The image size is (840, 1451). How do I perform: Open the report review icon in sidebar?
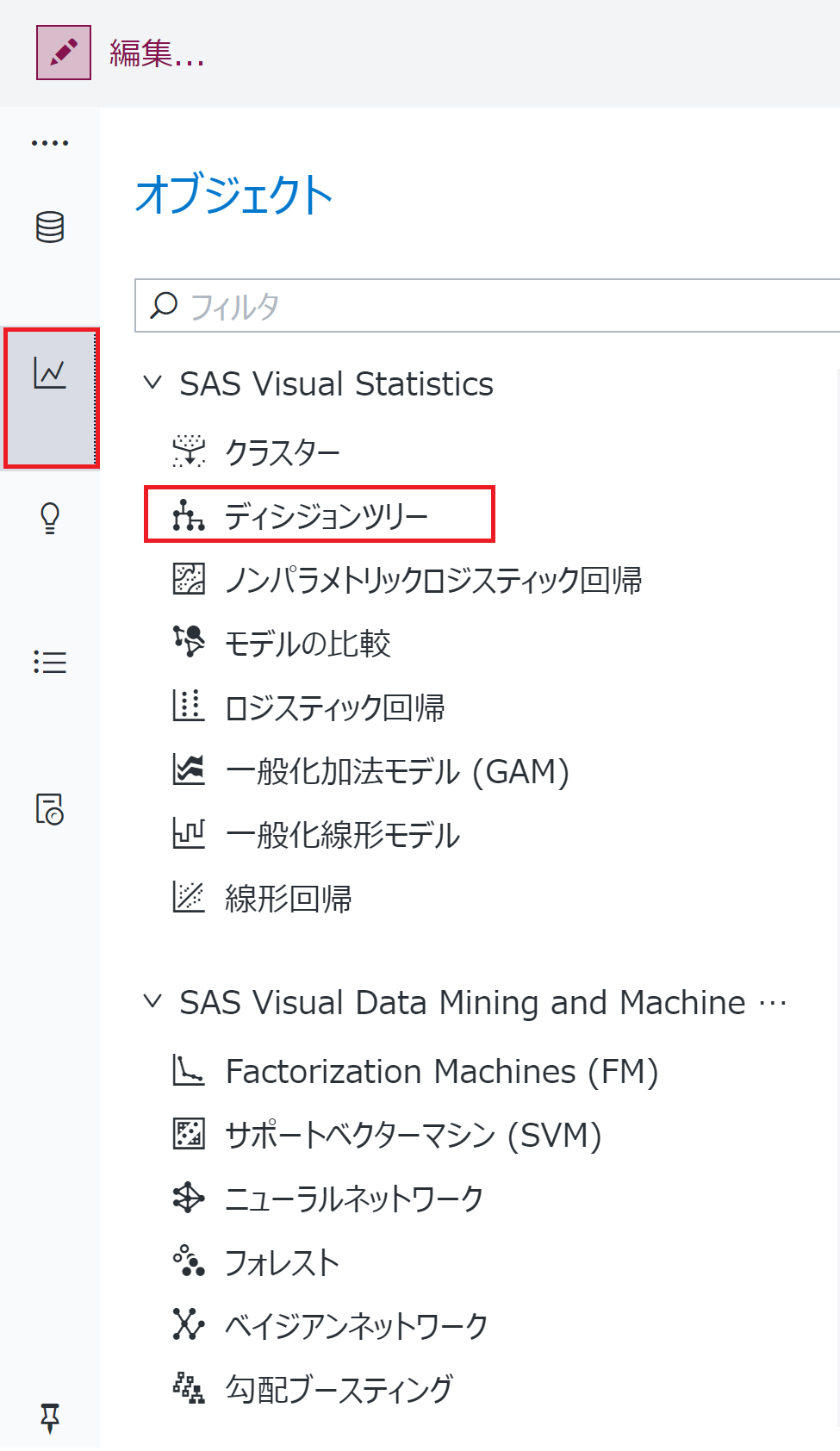pyautogui.click(x=50, y=809)
